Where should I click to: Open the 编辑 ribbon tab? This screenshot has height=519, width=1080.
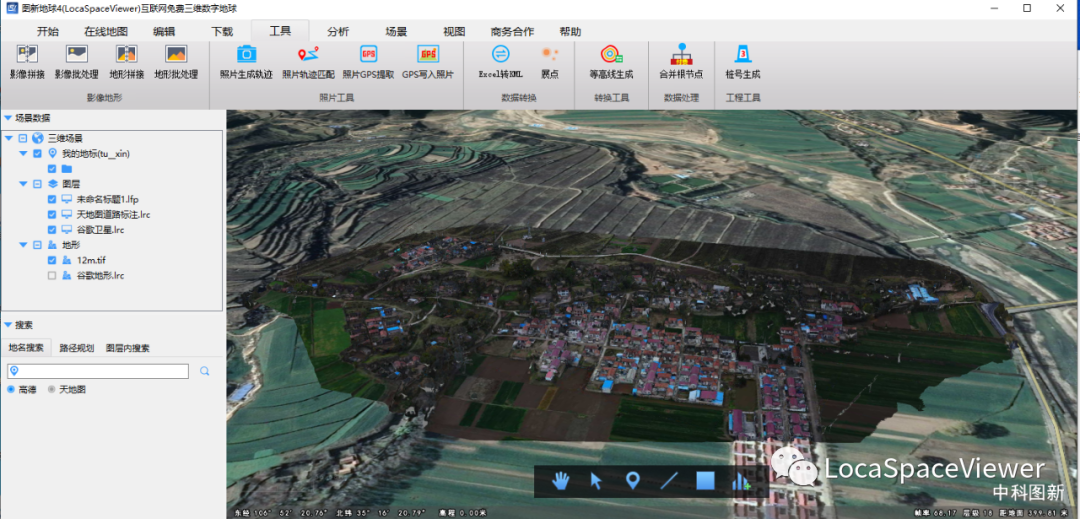tap(164, 31)
